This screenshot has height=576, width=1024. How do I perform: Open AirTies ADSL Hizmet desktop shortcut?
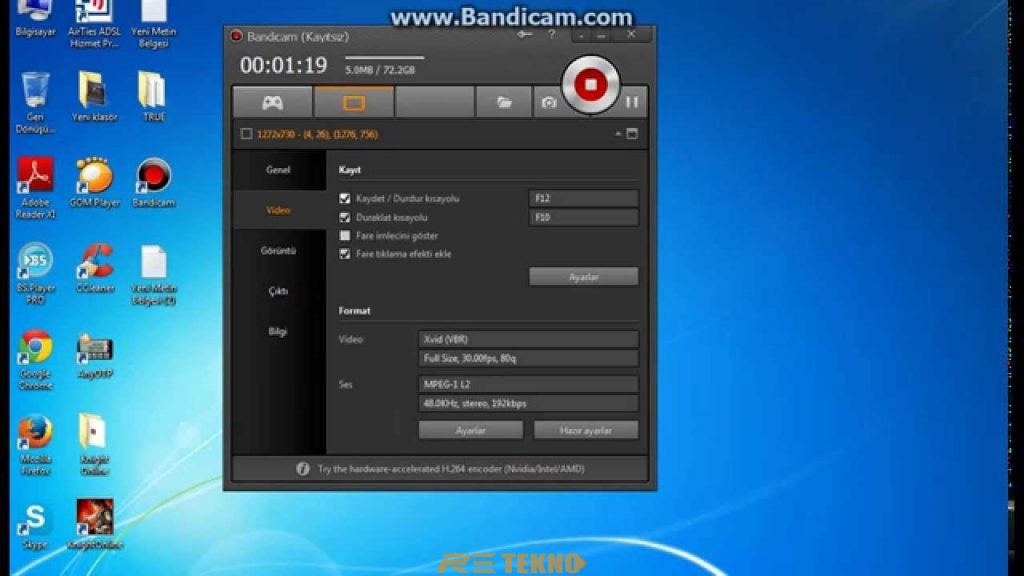94,24
